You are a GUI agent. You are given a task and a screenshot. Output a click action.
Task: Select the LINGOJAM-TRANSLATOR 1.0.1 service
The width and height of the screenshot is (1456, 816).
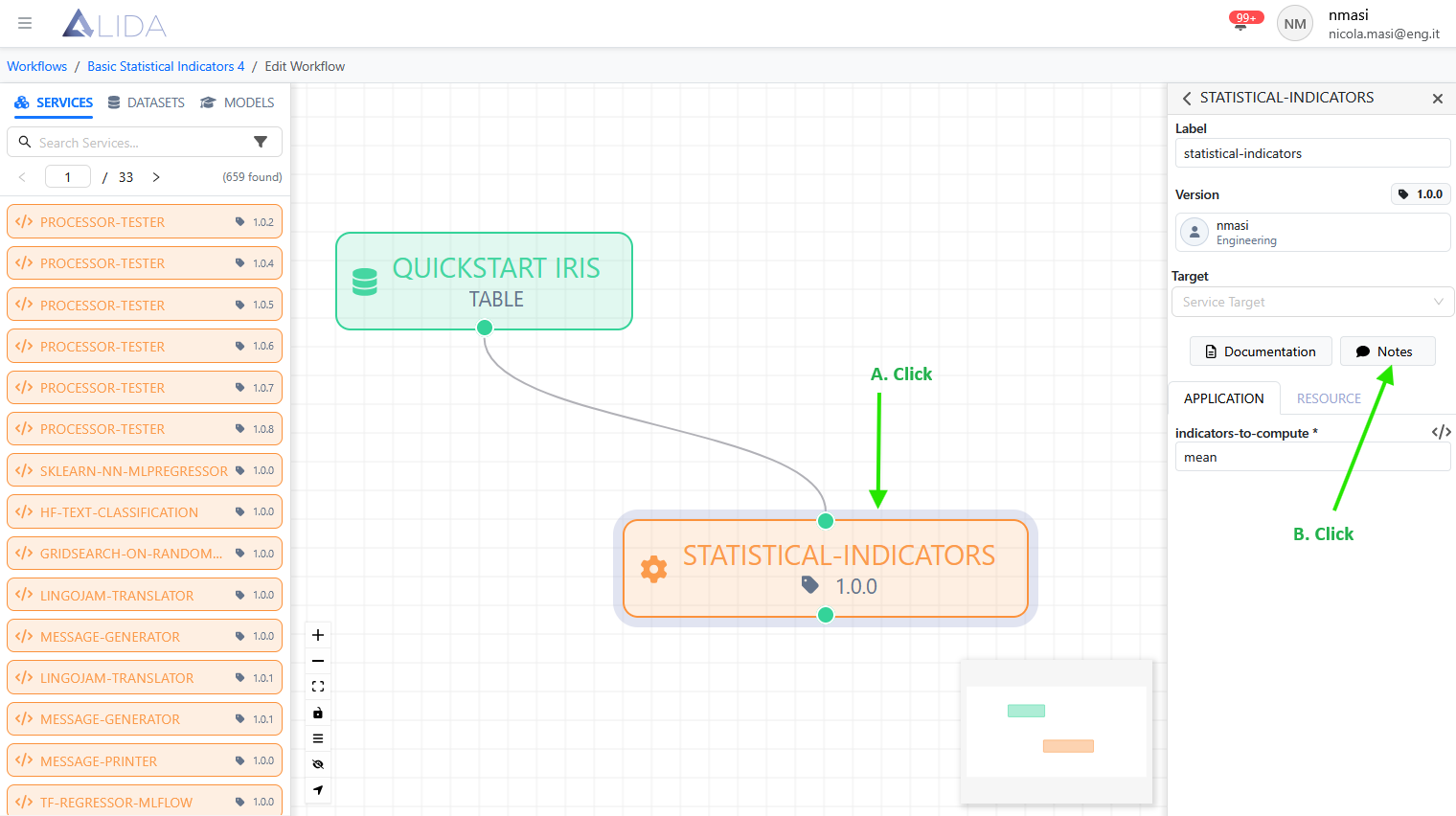click(x=145, y=677)
